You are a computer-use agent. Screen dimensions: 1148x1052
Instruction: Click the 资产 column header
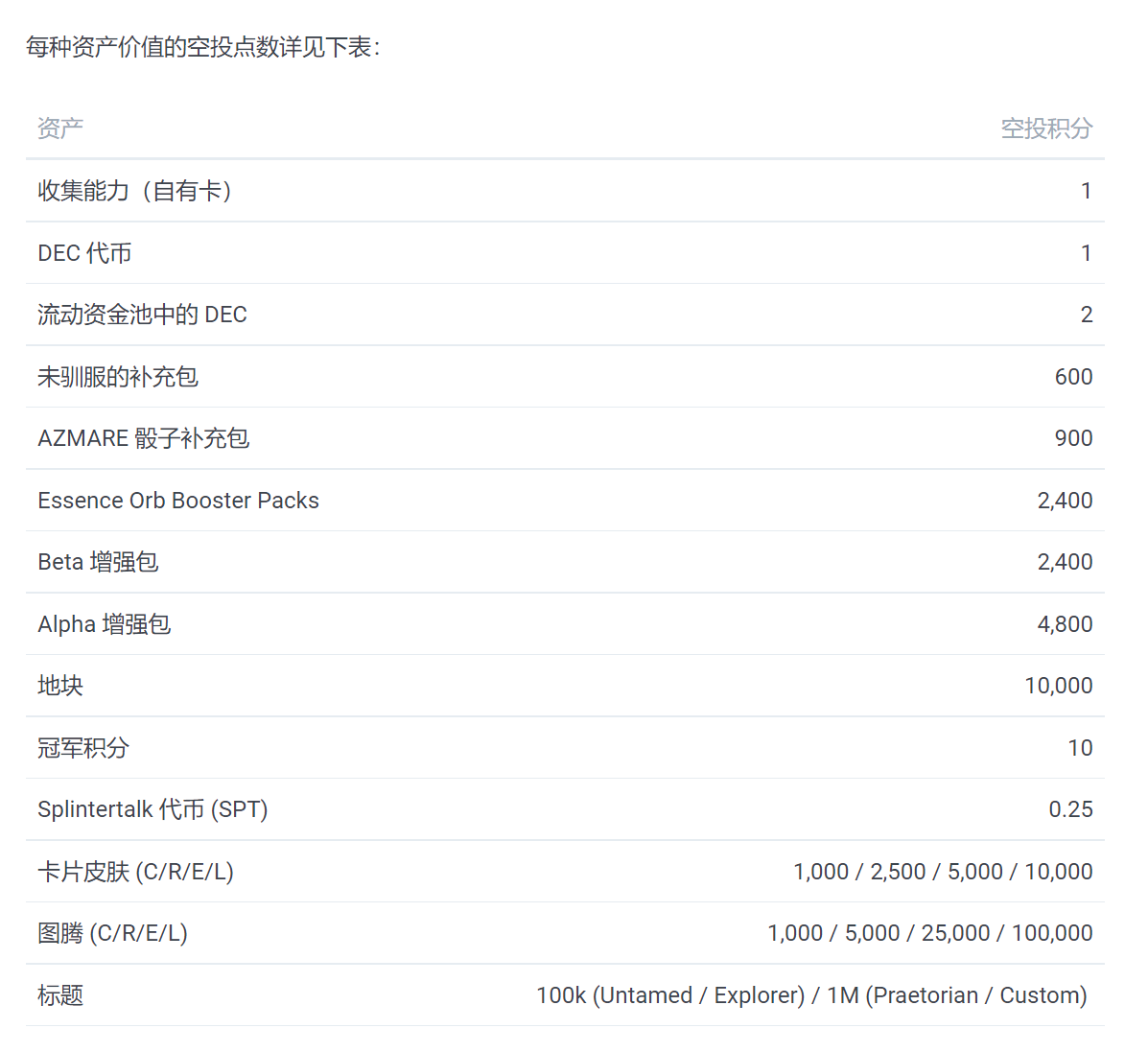(x=60, y=129)
